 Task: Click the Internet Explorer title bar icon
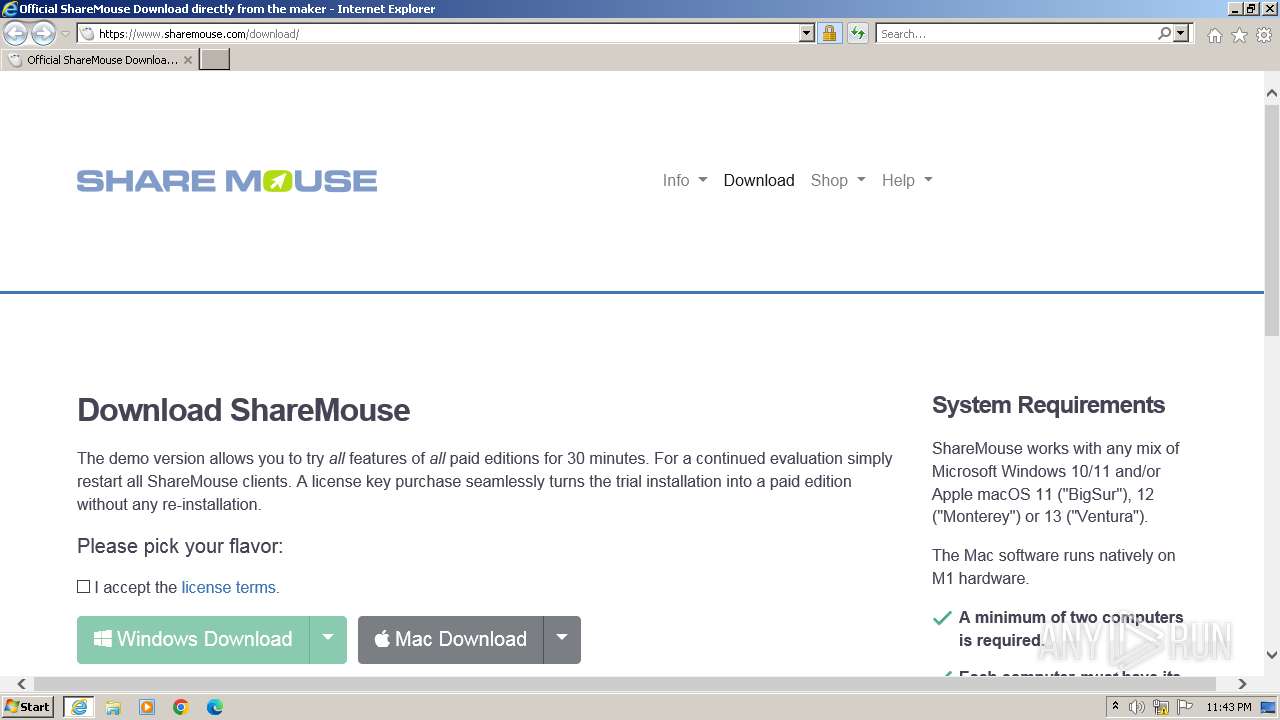point(9,9)
